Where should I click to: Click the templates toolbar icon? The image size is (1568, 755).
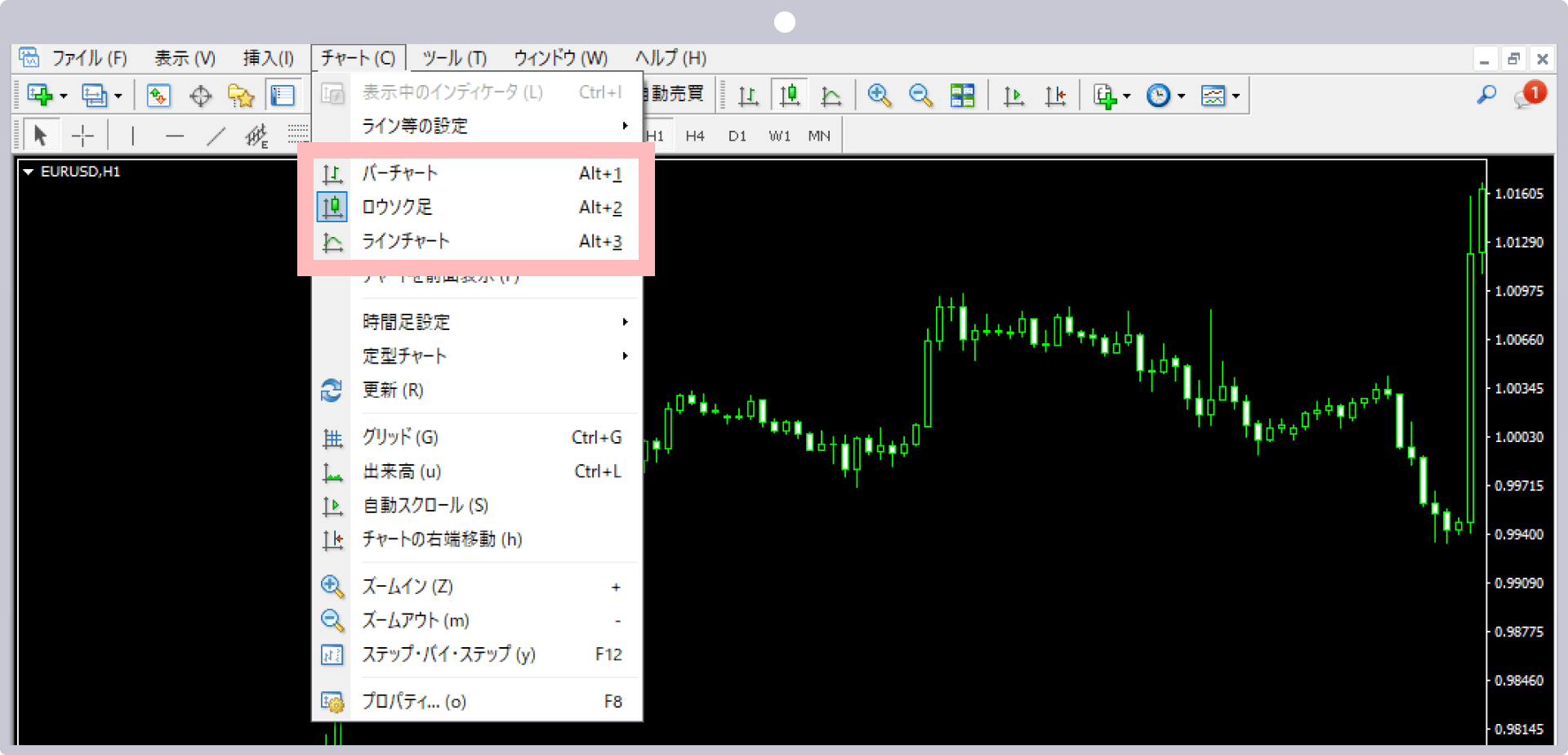1213,96
